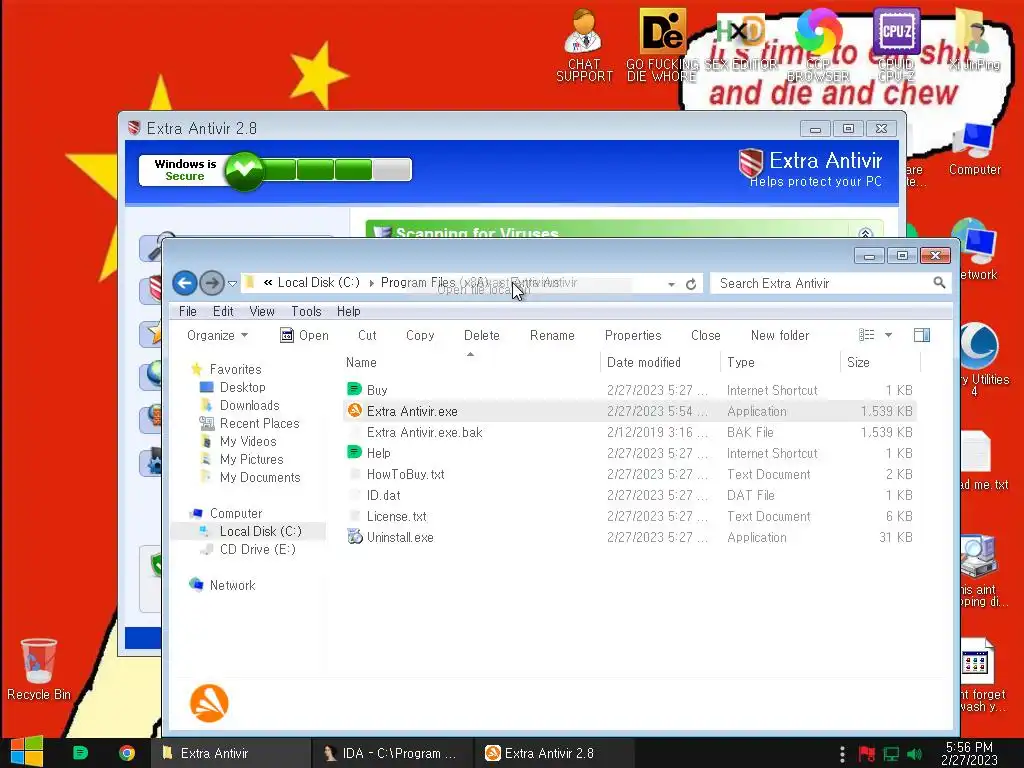The width and height of the screenshot is (1024, 768).
Task: Click the Properties toolbar button
Action: 633,336
